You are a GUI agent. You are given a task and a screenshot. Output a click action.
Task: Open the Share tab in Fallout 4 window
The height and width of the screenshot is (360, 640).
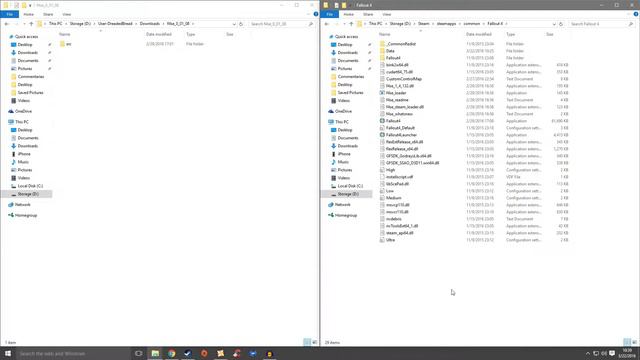click(368, 14)
